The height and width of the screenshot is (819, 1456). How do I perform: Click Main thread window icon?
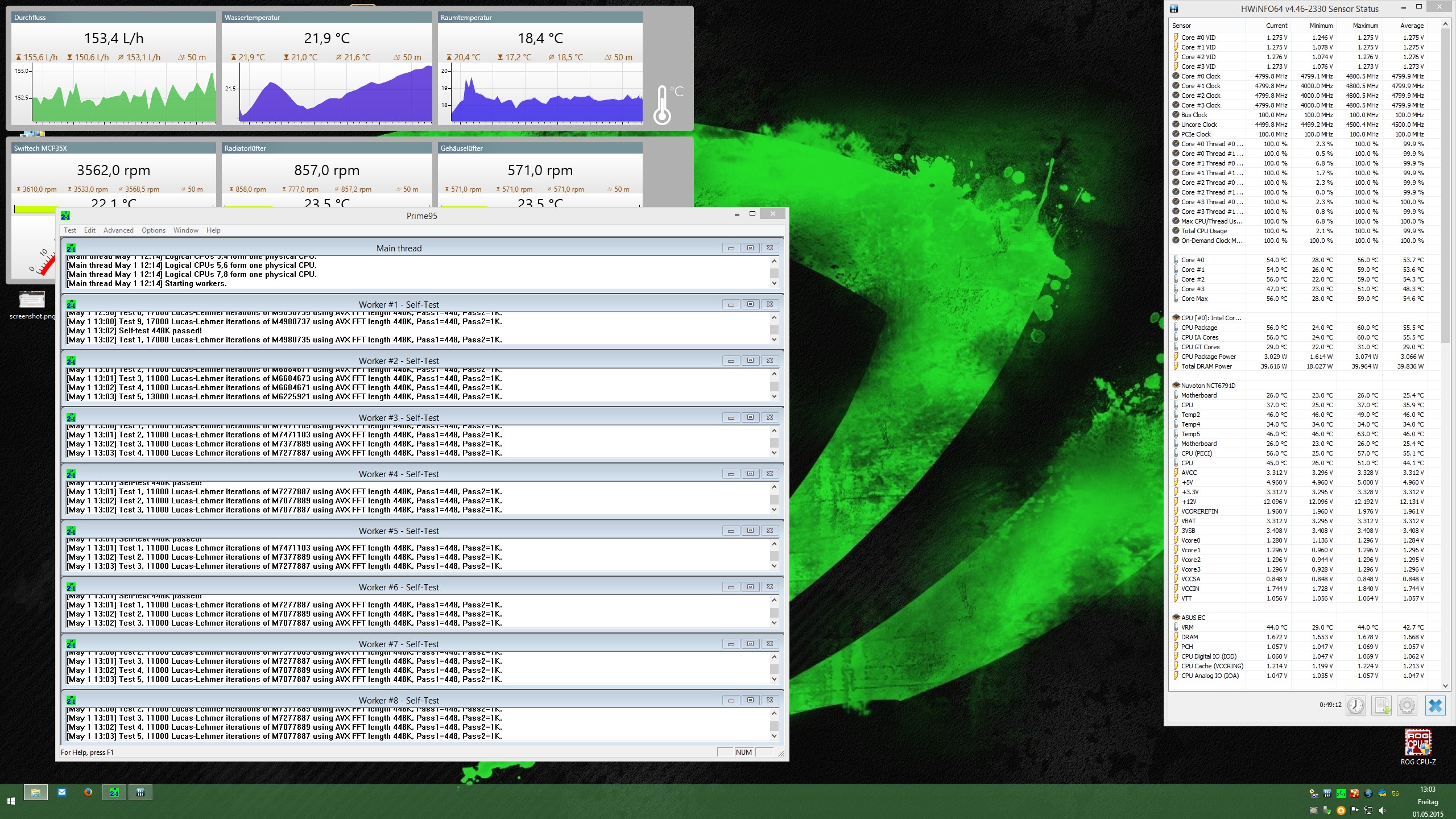(x=71, y=248)
